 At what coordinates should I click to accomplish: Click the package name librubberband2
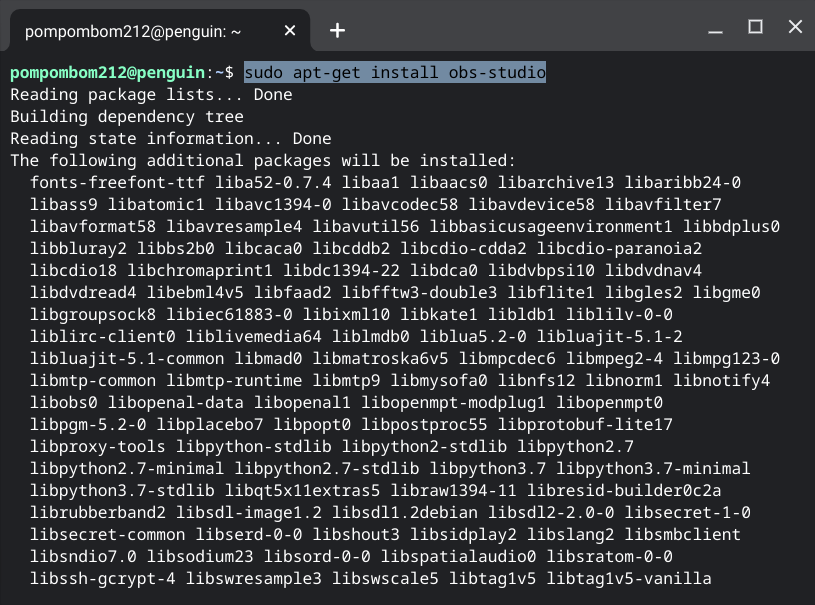[98, 512]
